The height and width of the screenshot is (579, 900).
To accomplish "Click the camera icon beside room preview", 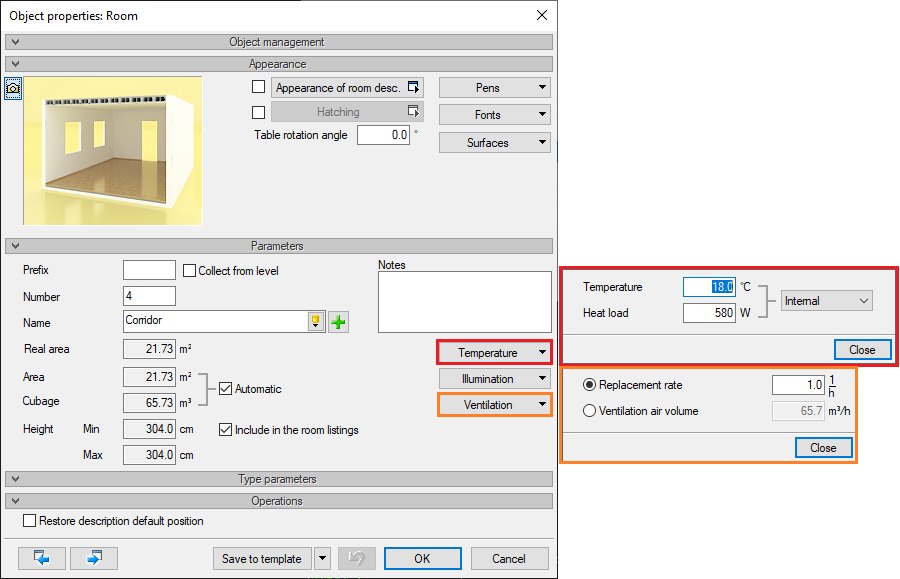I will (x=13, y=88).
